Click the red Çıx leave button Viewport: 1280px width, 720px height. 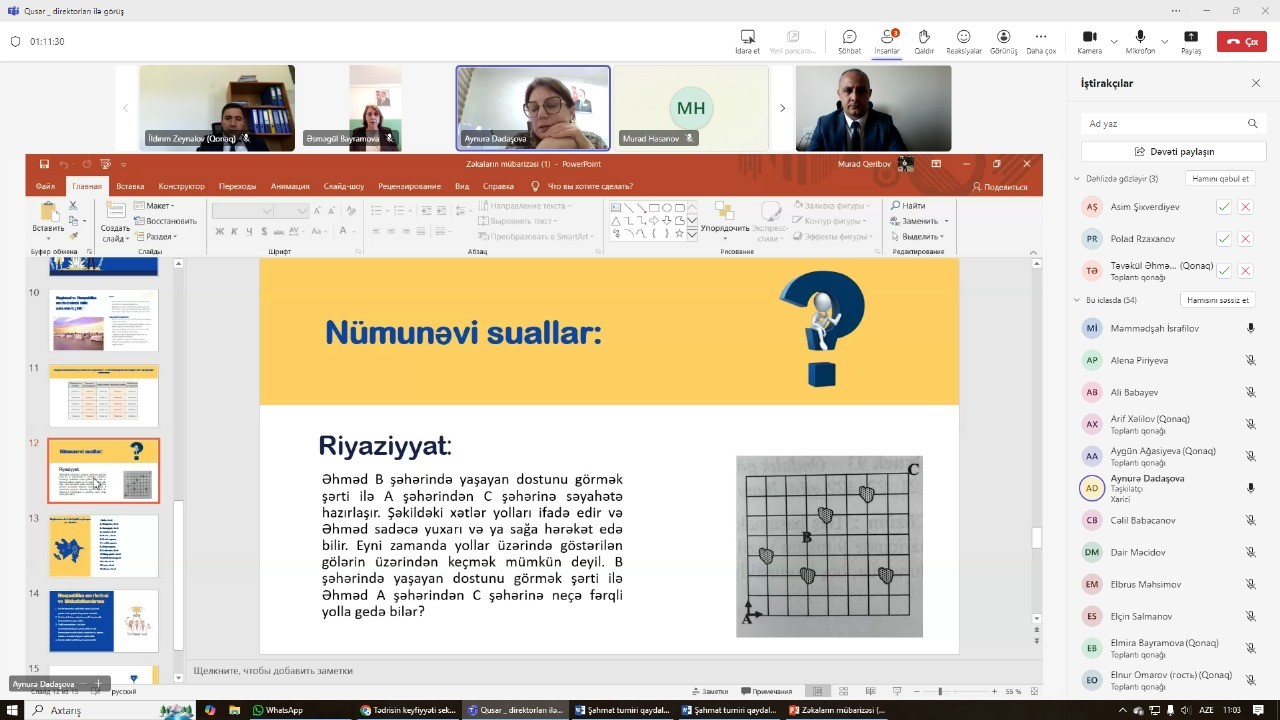point(1241,42)
